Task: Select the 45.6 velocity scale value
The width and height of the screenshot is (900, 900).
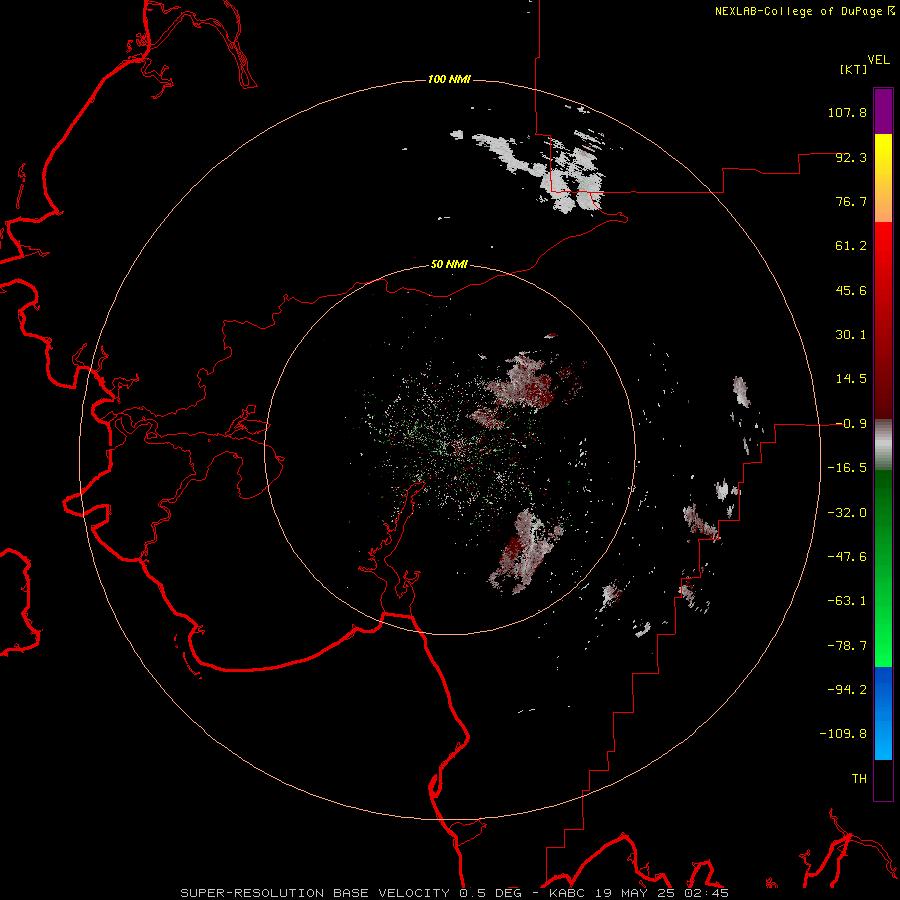Action: pyautogui.click(x=851, y=290)
